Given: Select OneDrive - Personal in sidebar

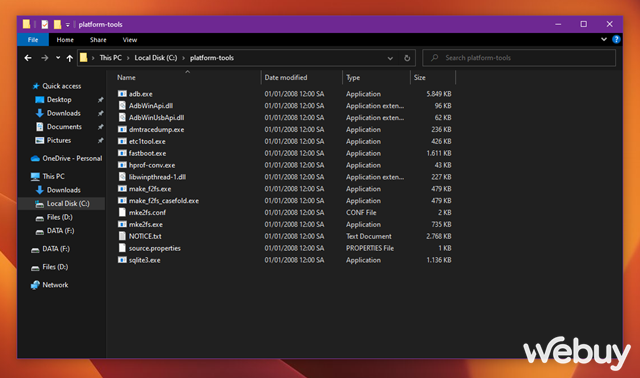Looking at the screenshot, I should 72,158.
